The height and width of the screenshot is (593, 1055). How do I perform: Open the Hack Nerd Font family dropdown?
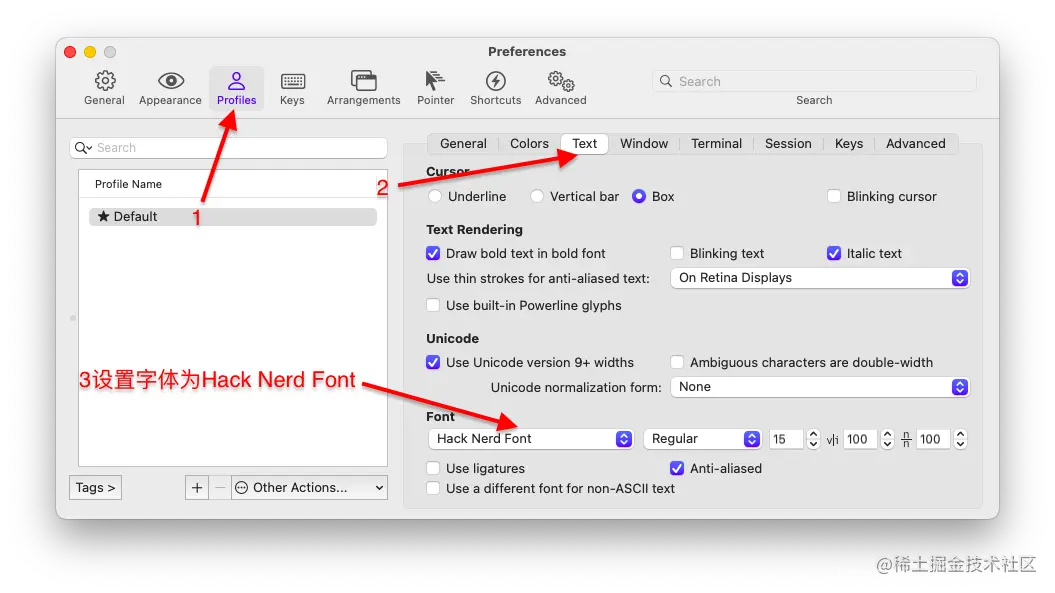pyautogui.click(x=530, y=439)
